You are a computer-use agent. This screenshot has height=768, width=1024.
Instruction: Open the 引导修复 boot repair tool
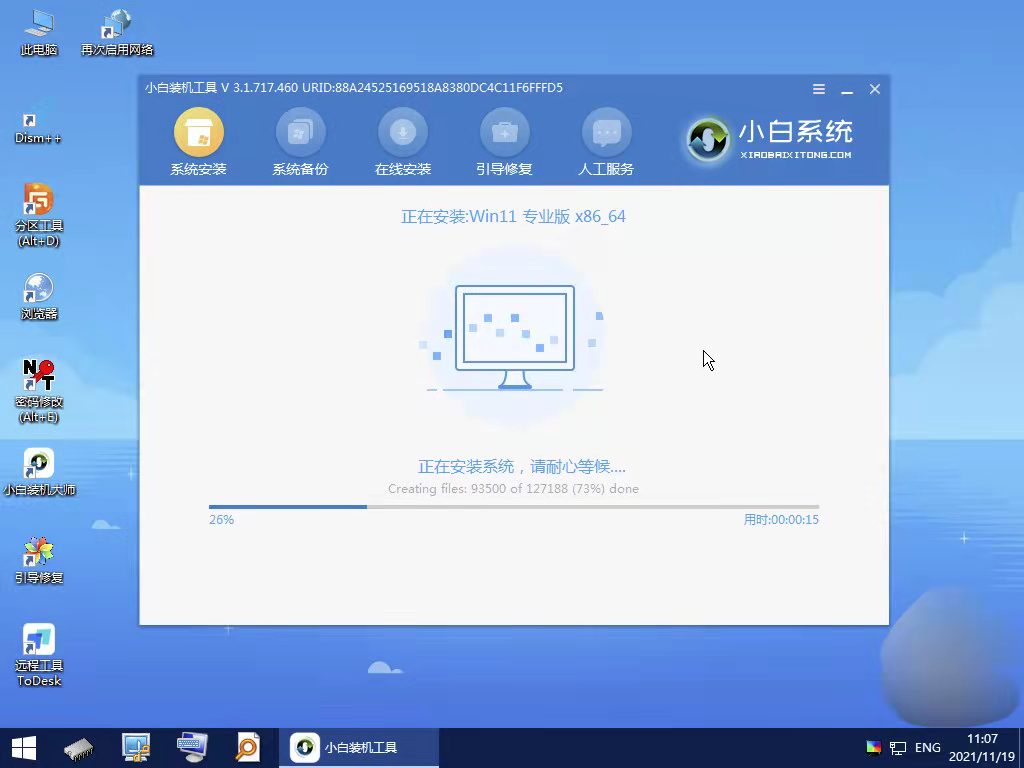click(x=504, y=133)
